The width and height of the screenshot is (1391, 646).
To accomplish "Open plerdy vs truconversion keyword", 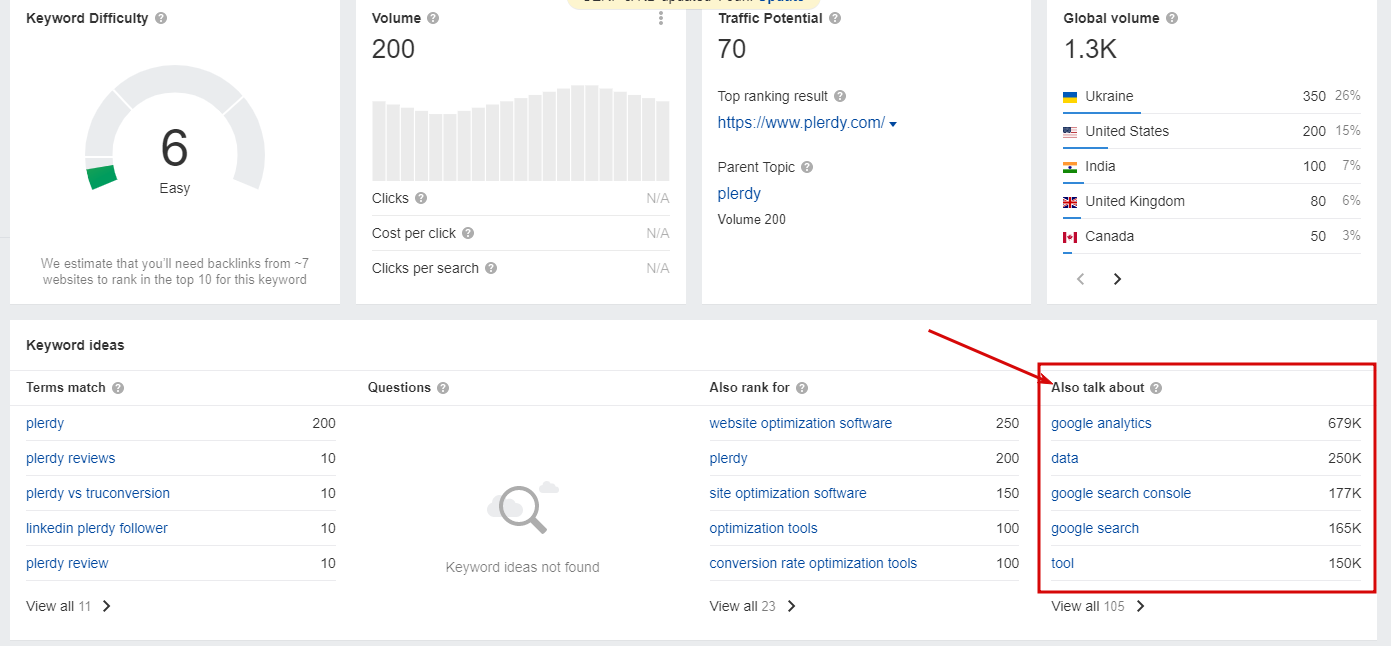I will click(98, 493).
